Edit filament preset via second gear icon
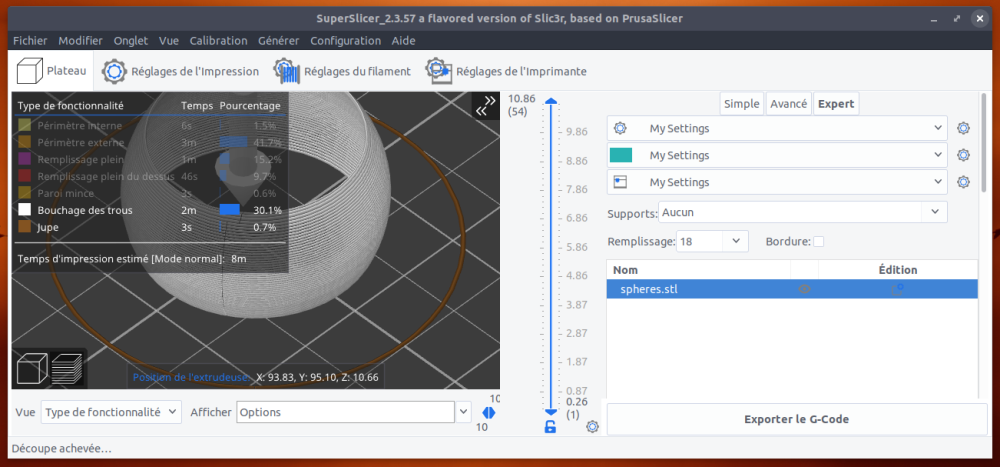 tap(963, 155)
